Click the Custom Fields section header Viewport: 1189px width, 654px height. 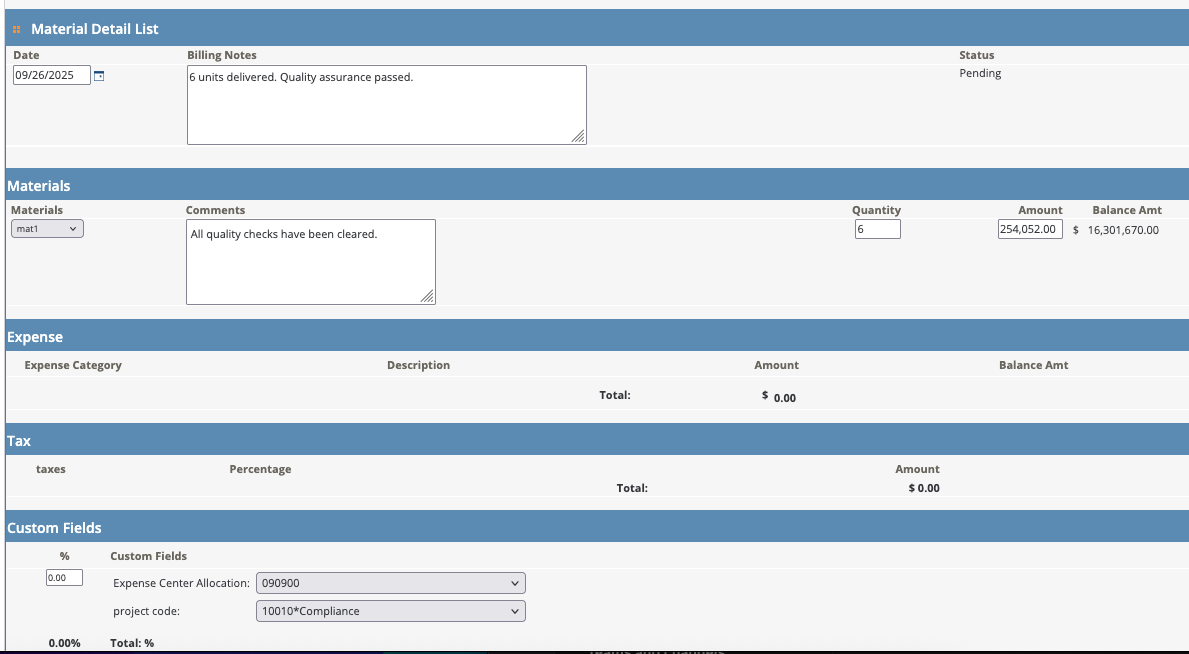[x=54, y=528]
